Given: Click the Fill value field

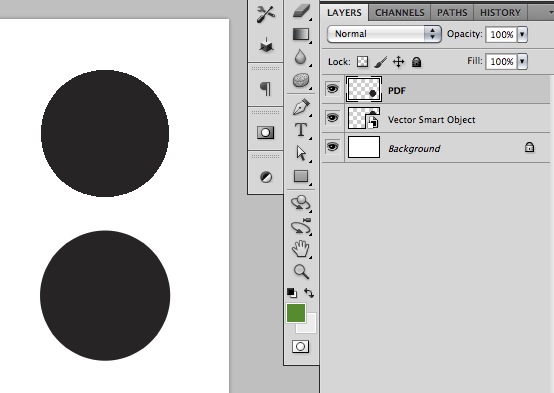Looking at the screenshot, I should click(501, 61).
